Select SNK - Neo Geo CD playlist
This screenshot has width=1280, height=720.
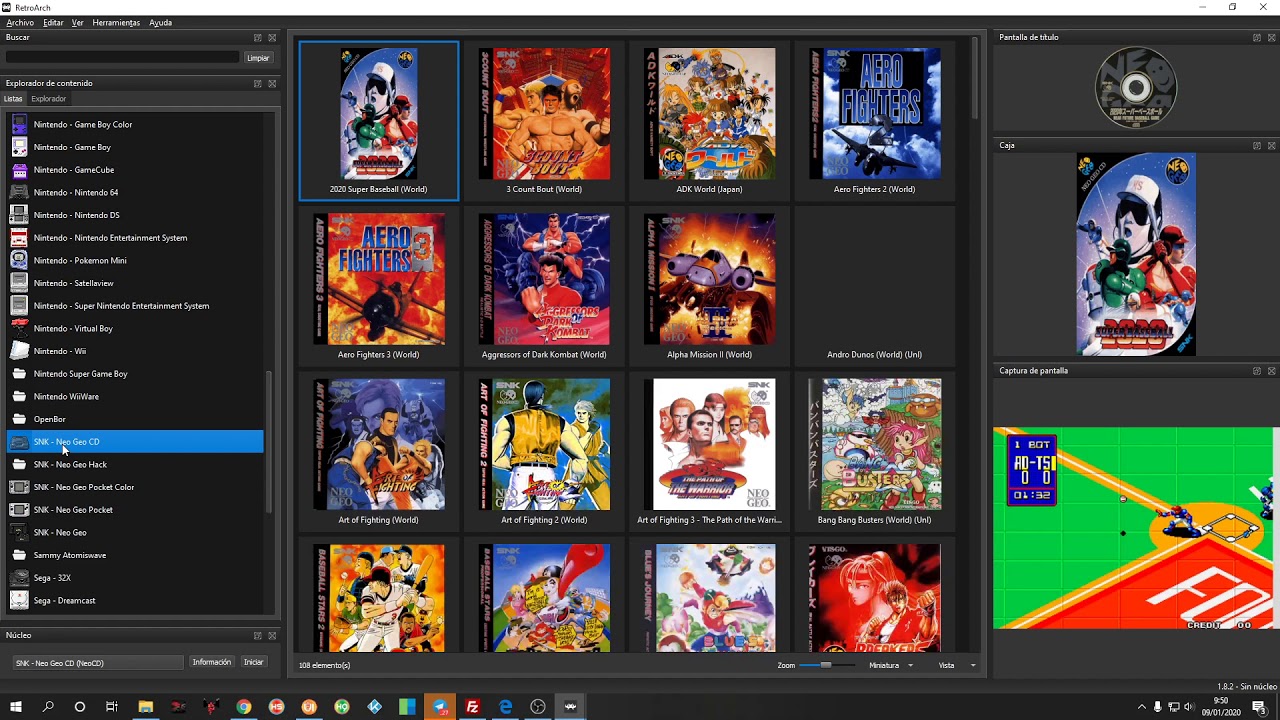[x=135, y=442]
